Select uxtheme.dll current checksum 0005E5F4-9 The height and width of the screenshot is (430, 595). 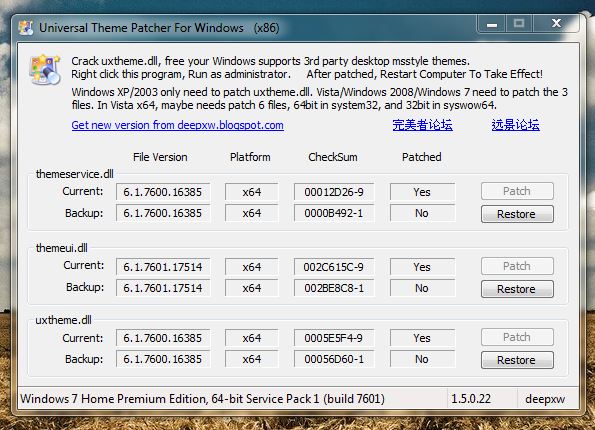334,338
